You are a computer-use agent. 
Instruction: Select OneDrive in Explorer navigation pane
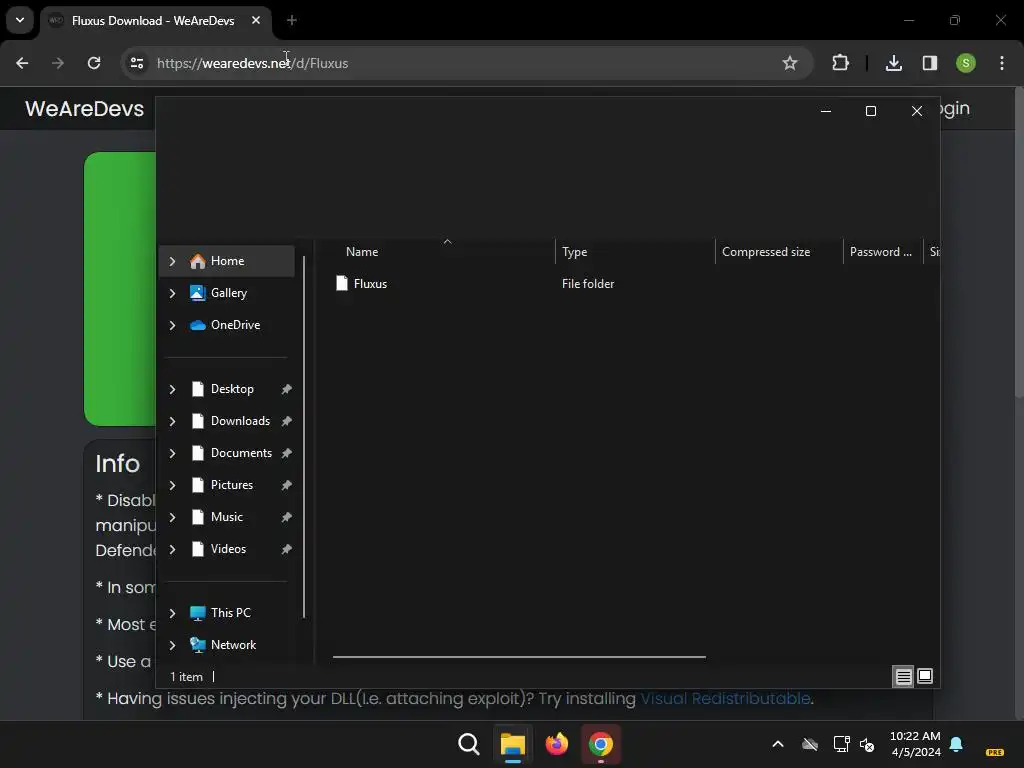227,325
